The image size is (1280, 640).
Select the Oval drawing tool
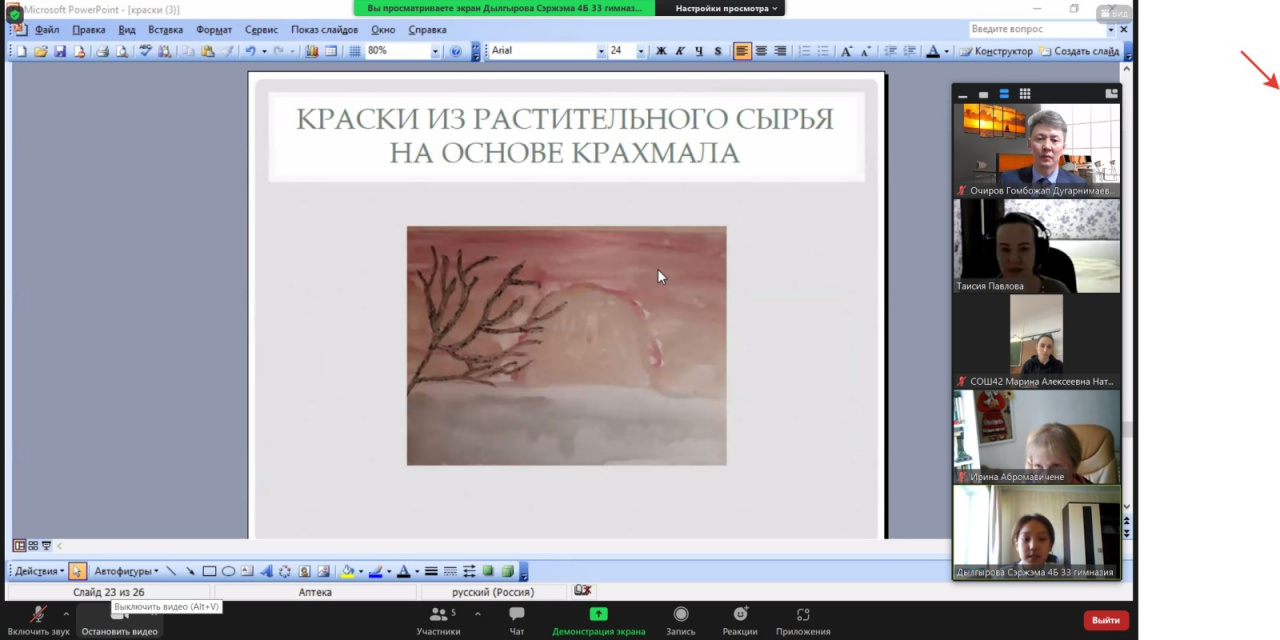228,571
